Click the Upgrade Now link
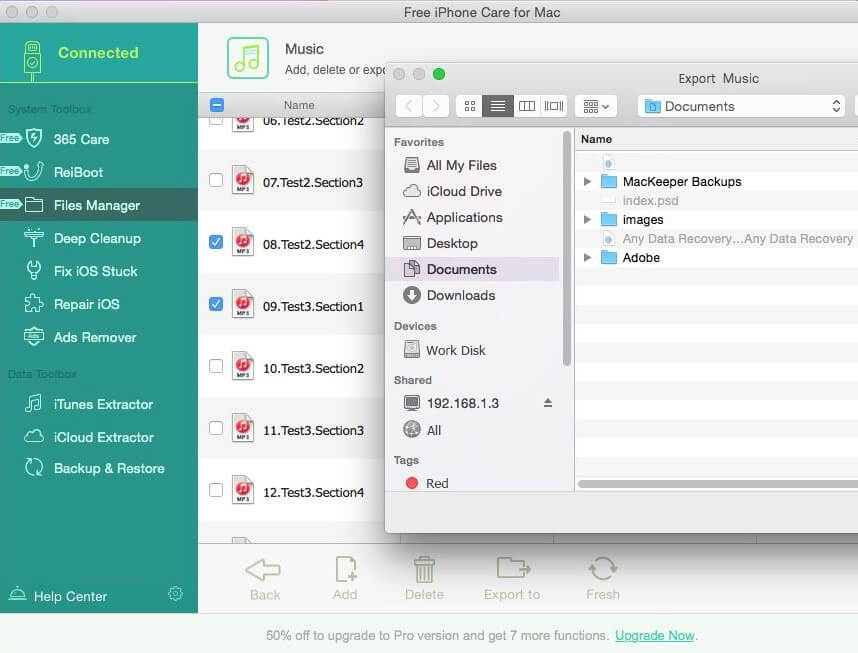Viewport: 858px width, 653px height. point(654,635)
